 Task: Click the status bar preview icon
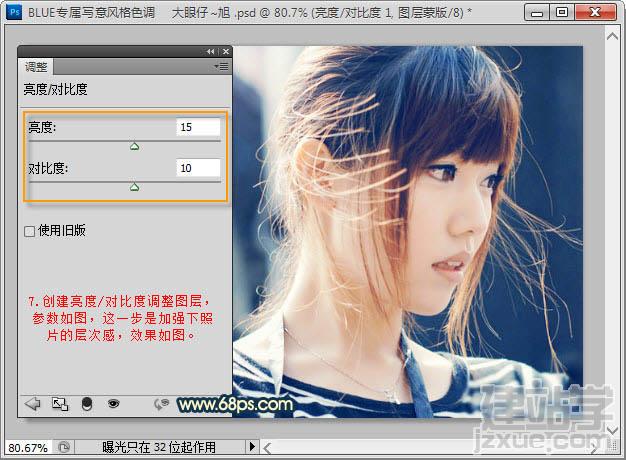click(x=63, y=447)
